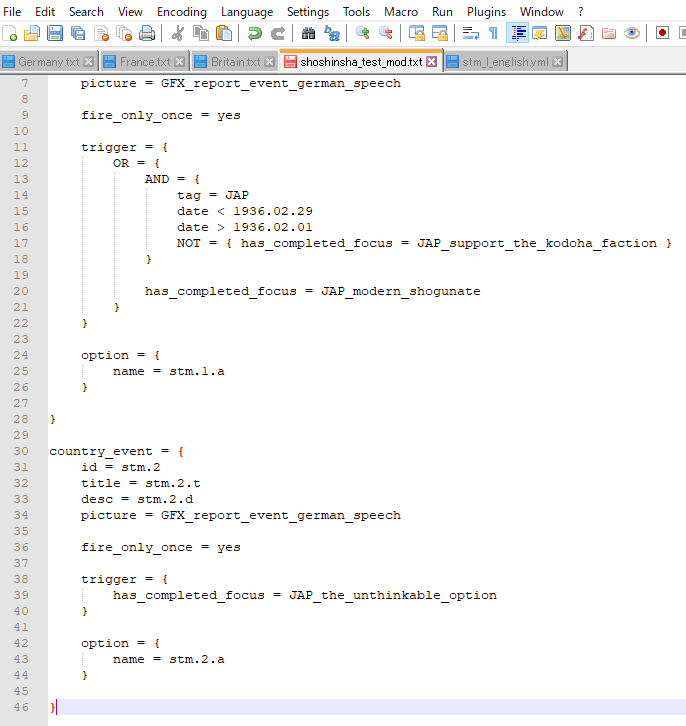
Task: Create a new file with the New toolbar icon
Action: click(10, 33)
